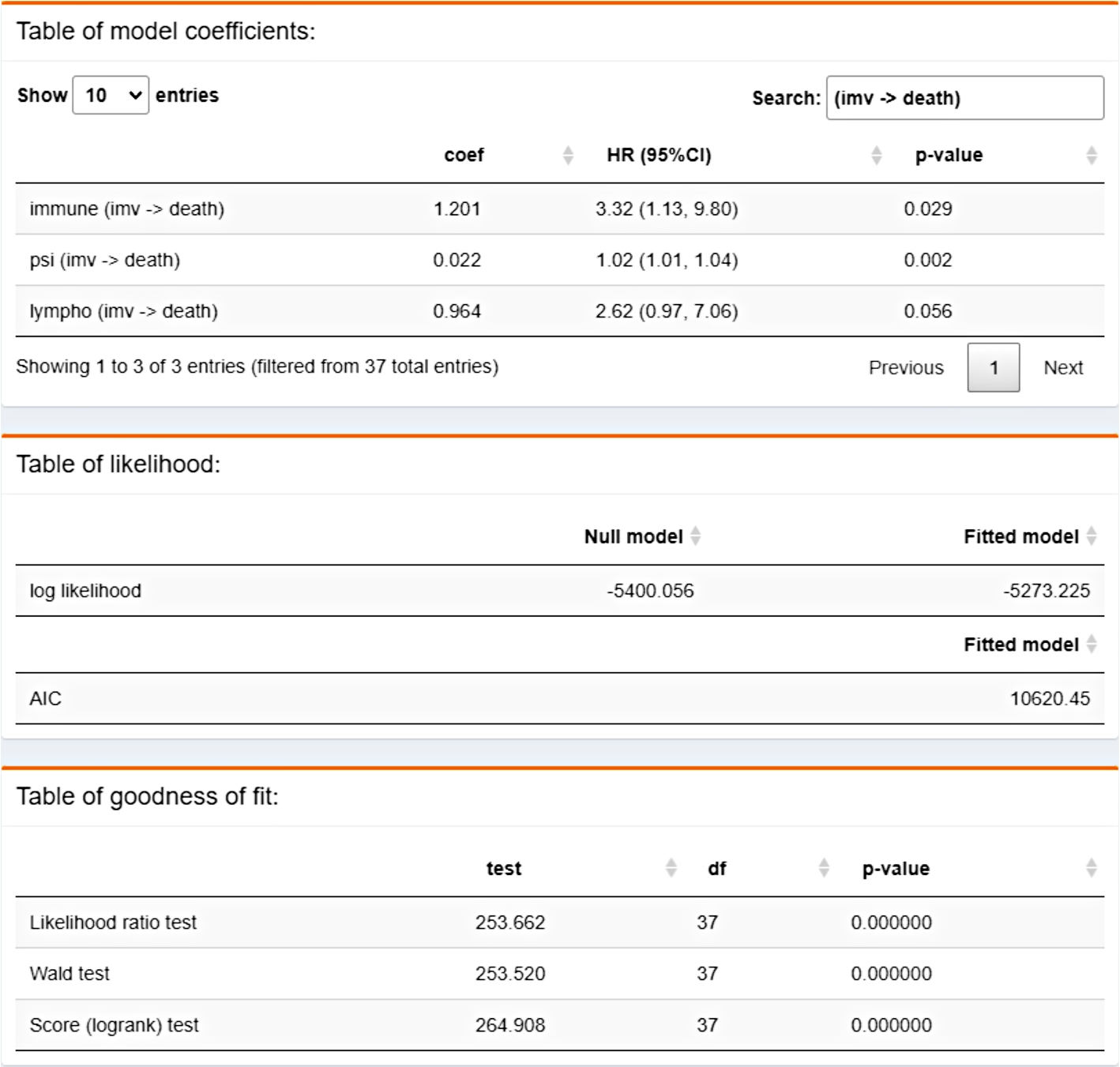Sort likelihood table by Null model arrows
The height and width of the screenshot is (1067, 1120).
(696, 536)
